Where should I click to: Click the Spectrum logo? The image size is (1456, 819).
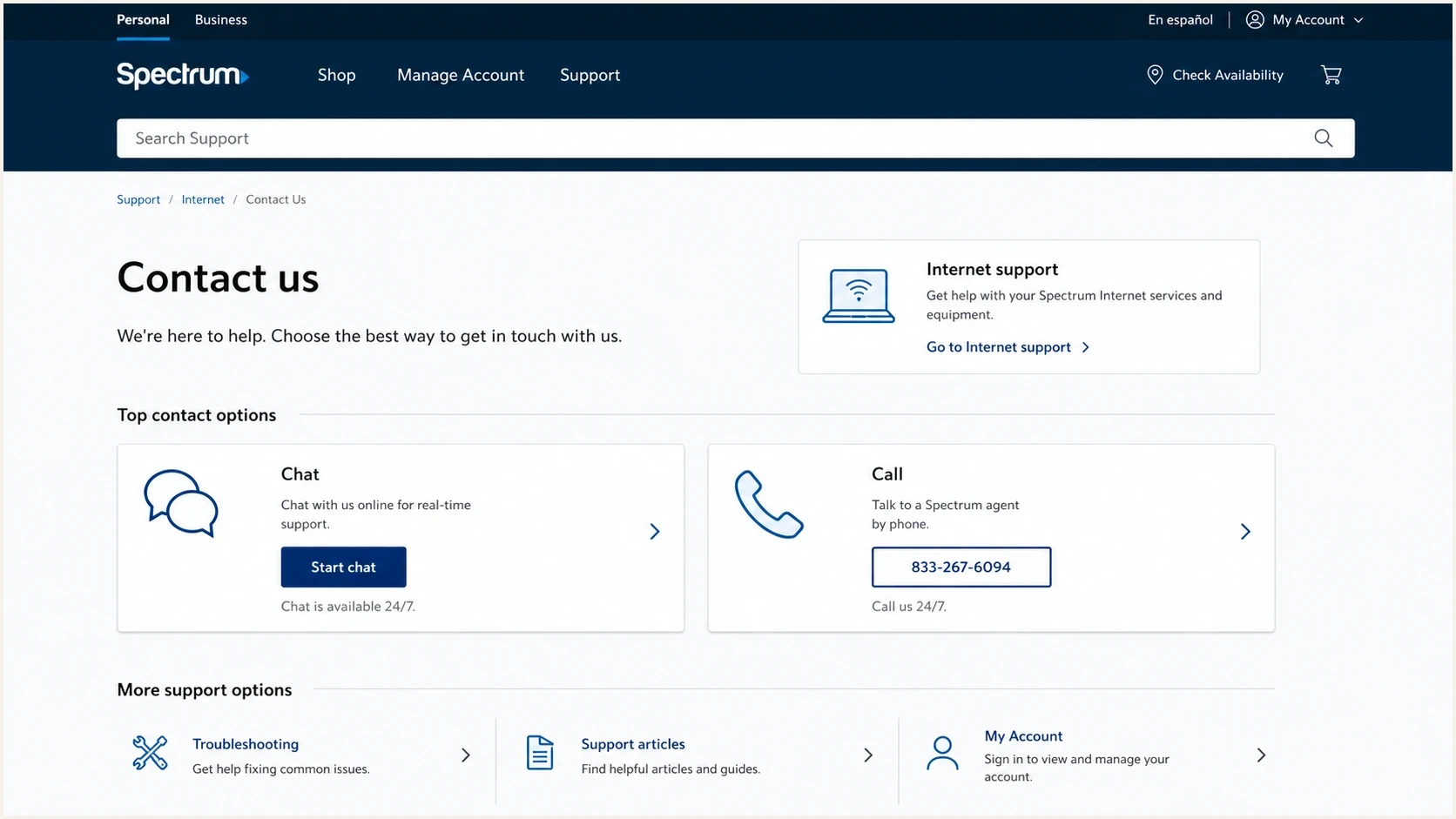coord(183,75)
